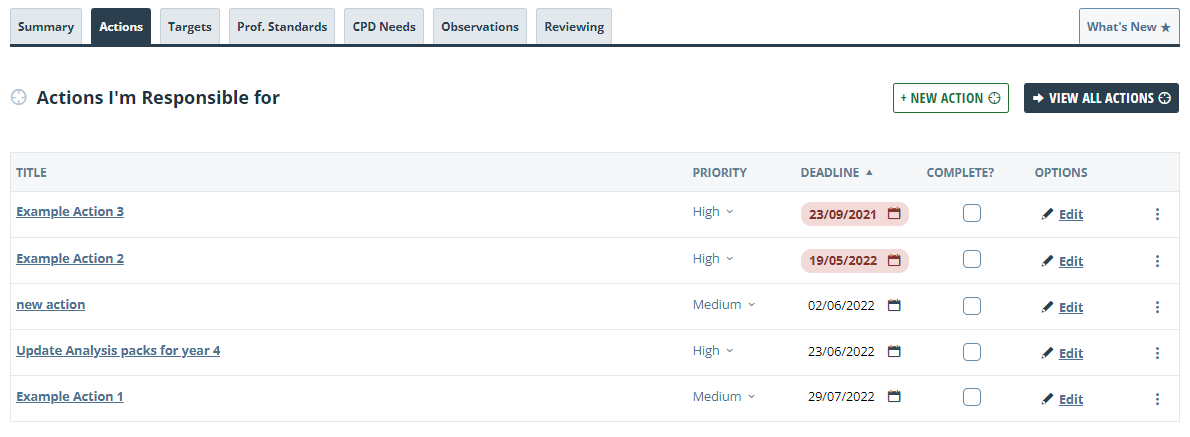This screenshot has height=437, width=1190.
Task: Click the deadline date 29/07/2022
Action: coord(841,397)
